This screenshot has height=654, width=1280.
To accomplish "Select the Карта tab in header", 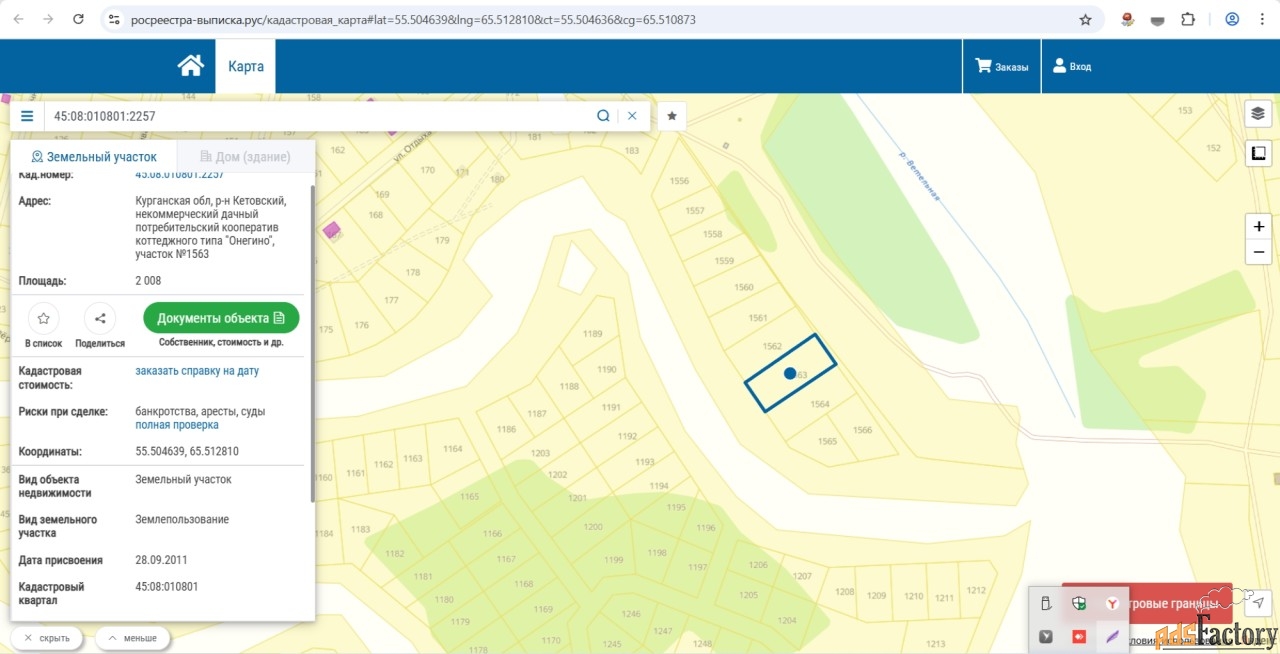I will click(x=246, y=66).
